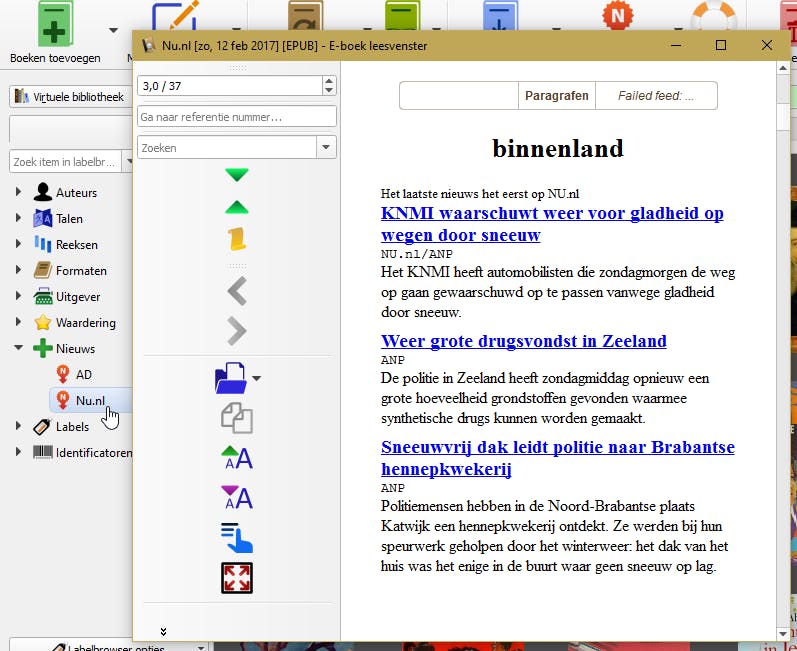Image resolution: width=797 pixels, height=651 pixels.
Task: Open the table of contents scroll icon
Action: [237, 239]
